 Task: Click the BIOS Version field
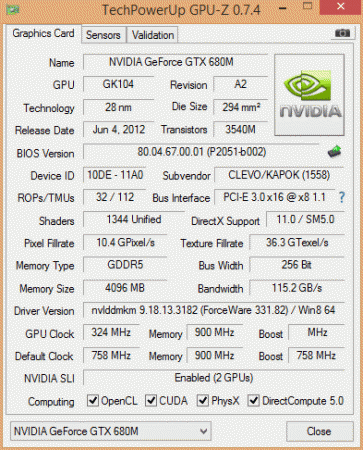(201, 152)
